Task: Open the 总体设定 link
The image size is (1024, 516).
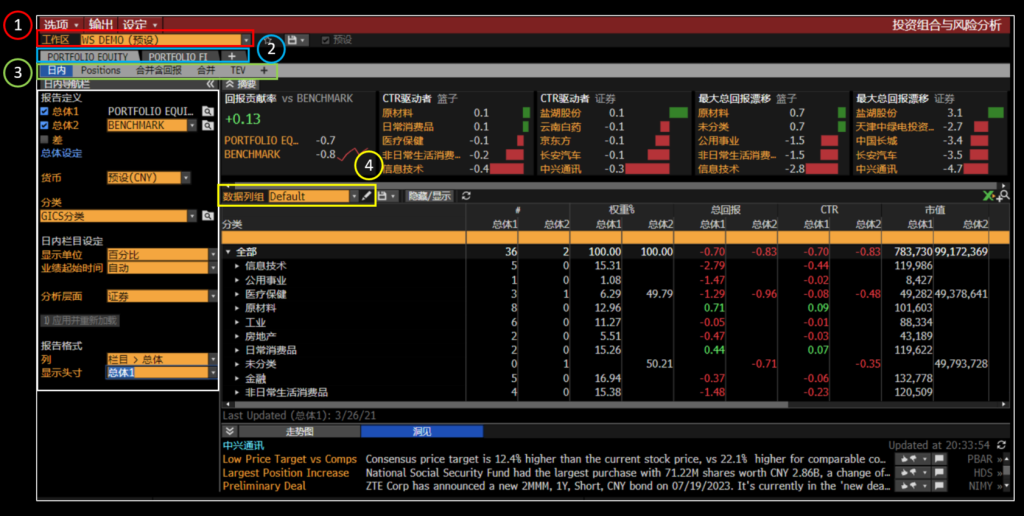Action: [61, 153]
